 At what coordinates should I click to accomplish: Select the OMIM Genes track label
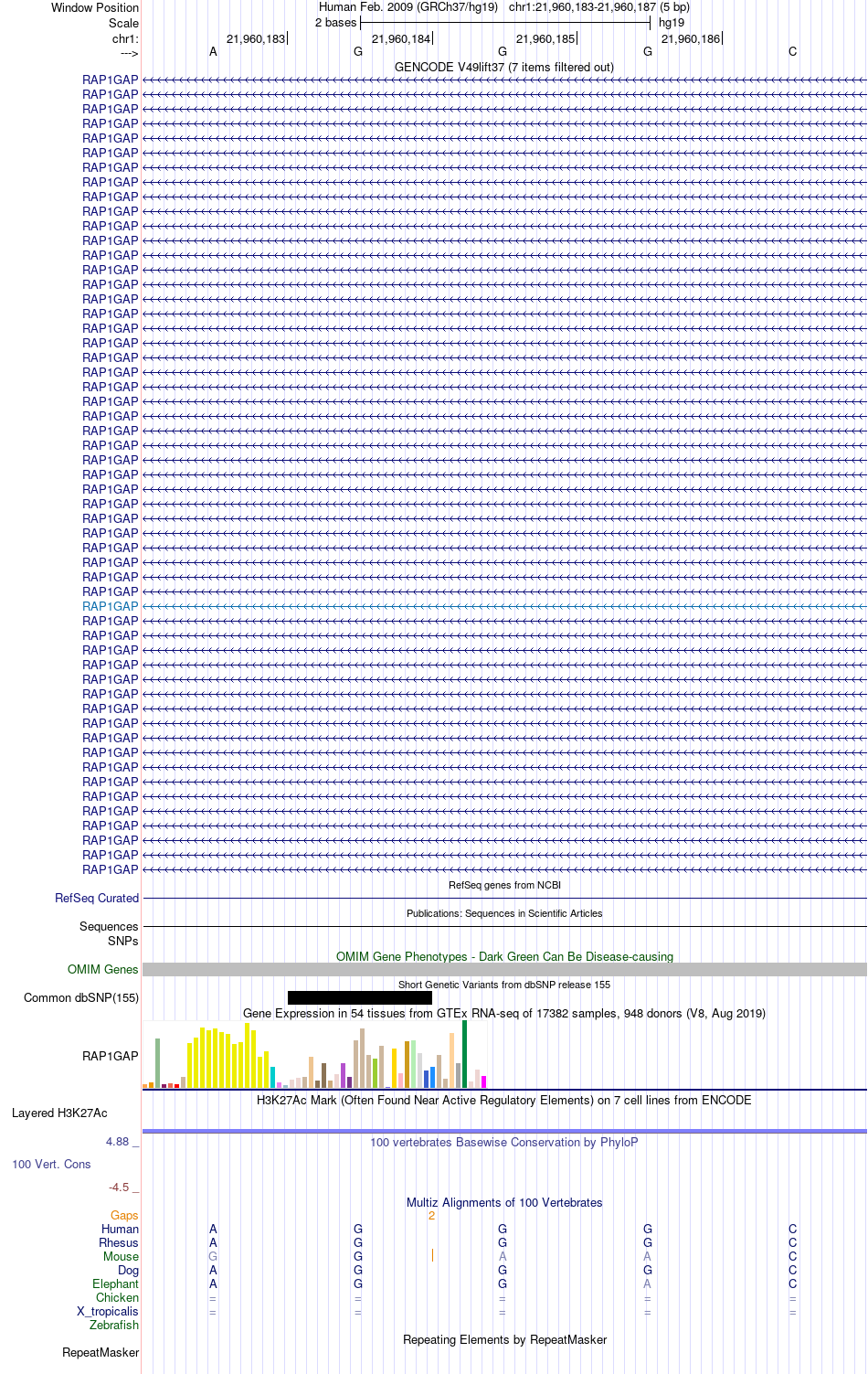tap(103, 969)
